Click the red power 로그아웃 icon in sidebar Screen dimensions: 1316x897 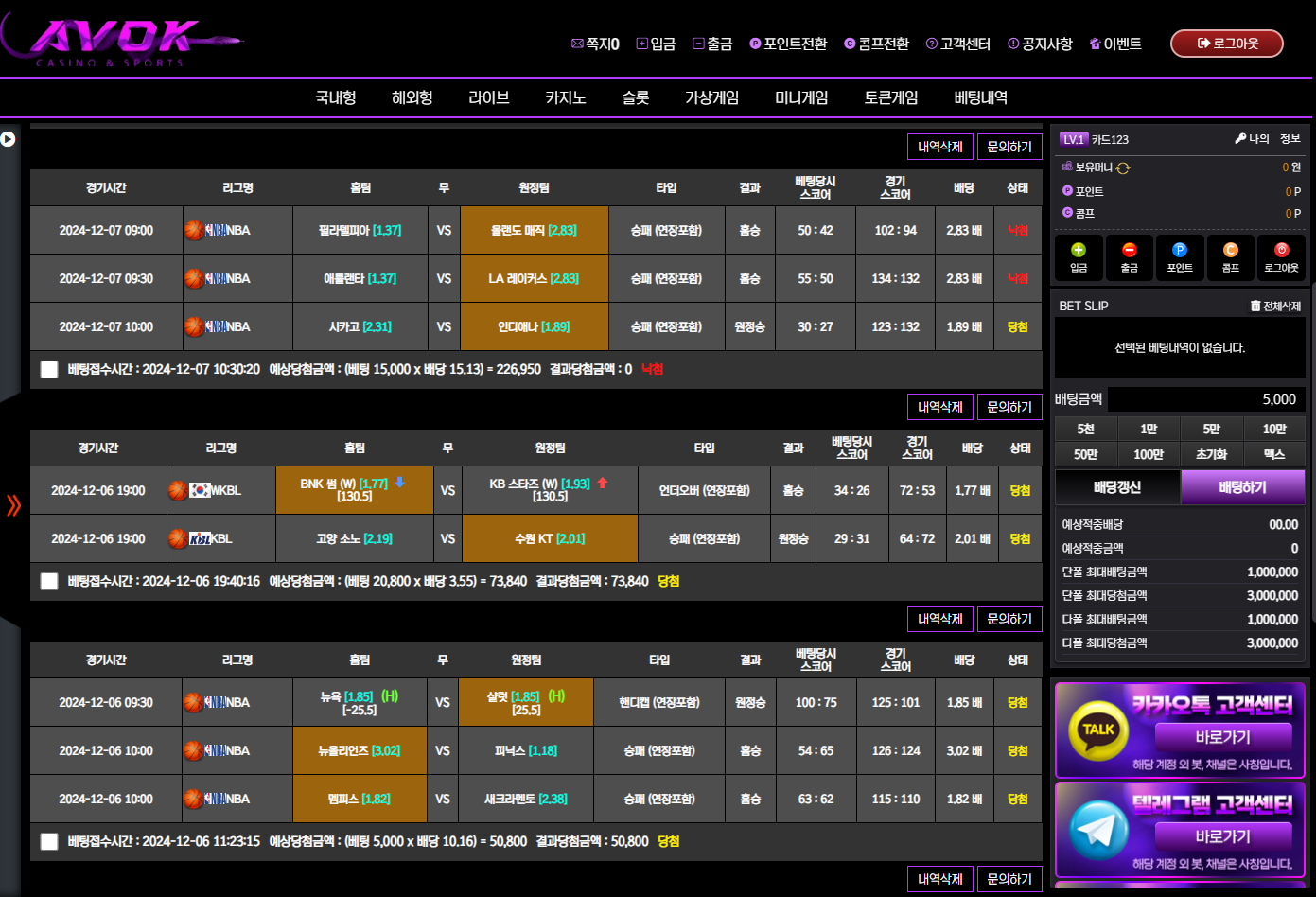pyautogui.click(x=1281, y=251)
